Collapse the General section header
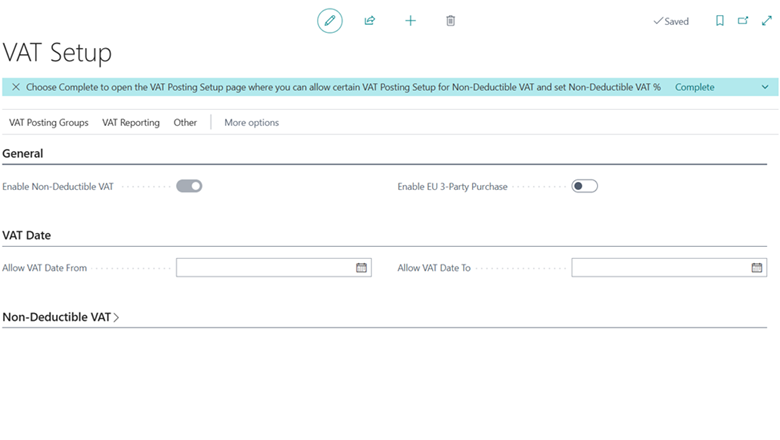The width and height of the screenshot is (780, 440). point(23,154)
